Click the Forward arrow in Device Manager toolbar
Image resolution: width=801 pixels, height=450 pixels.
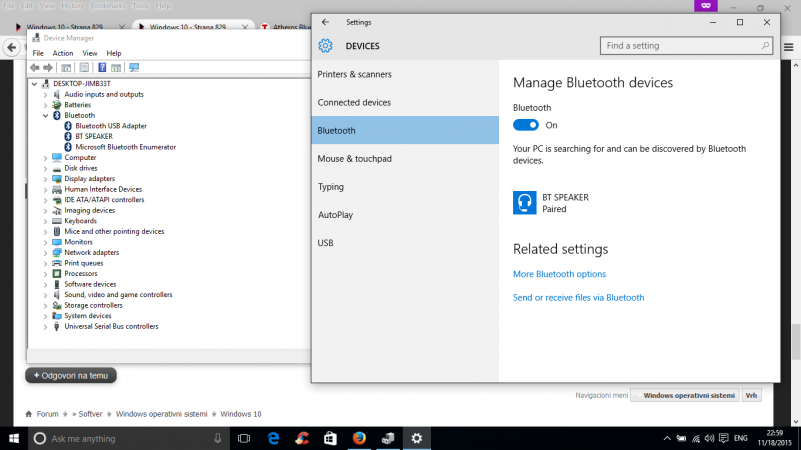click(x=48, y=67)
